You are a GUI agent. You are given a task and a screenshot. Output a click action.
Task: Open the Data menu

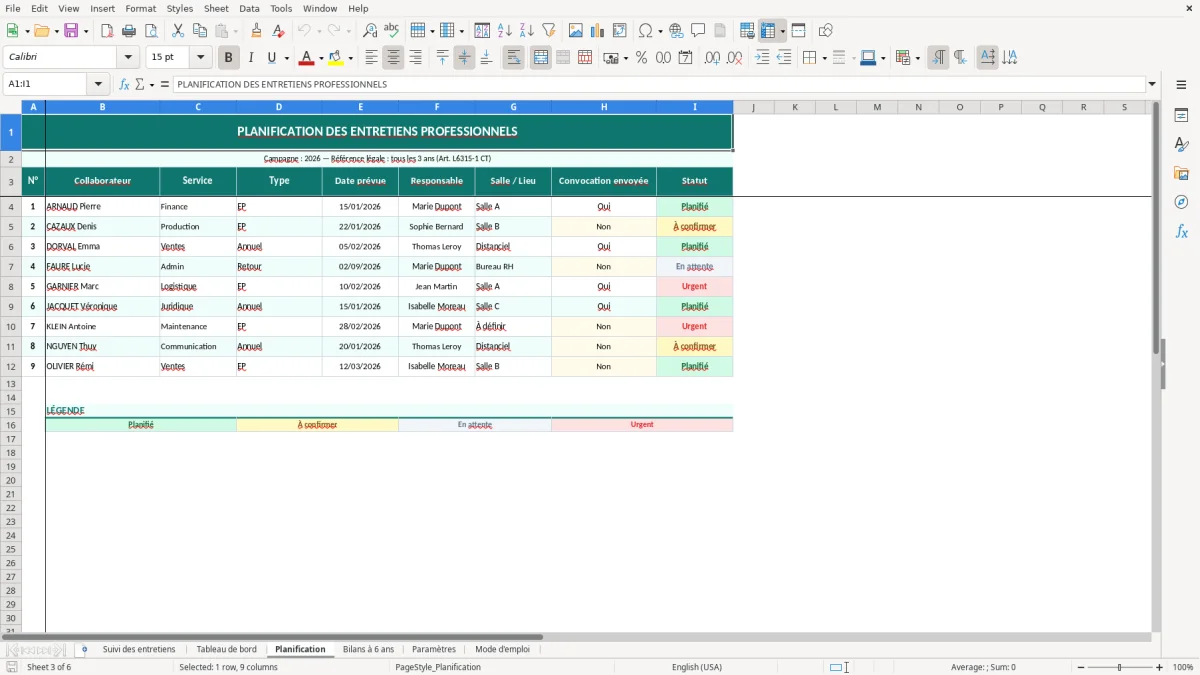[249, 8]
